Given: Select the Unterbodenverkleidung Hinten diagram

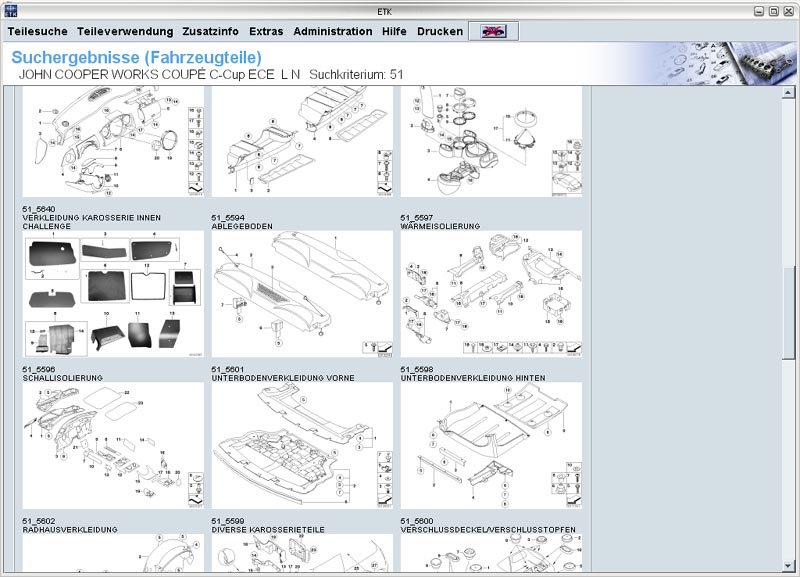Looking at the screenshot, I should click(491, 447).
